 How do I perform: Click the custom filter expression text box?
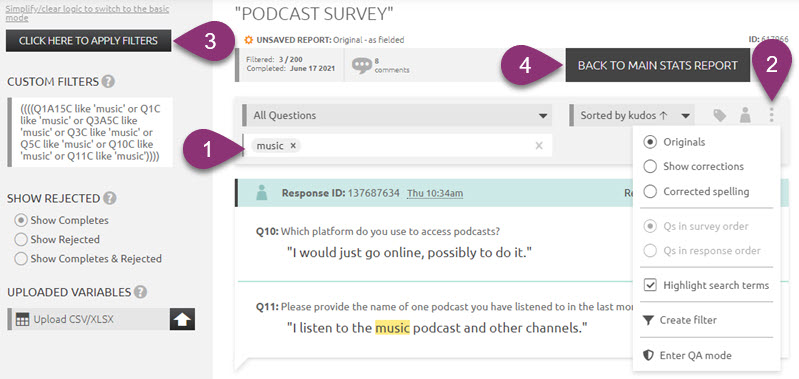(x=90, y=132)
